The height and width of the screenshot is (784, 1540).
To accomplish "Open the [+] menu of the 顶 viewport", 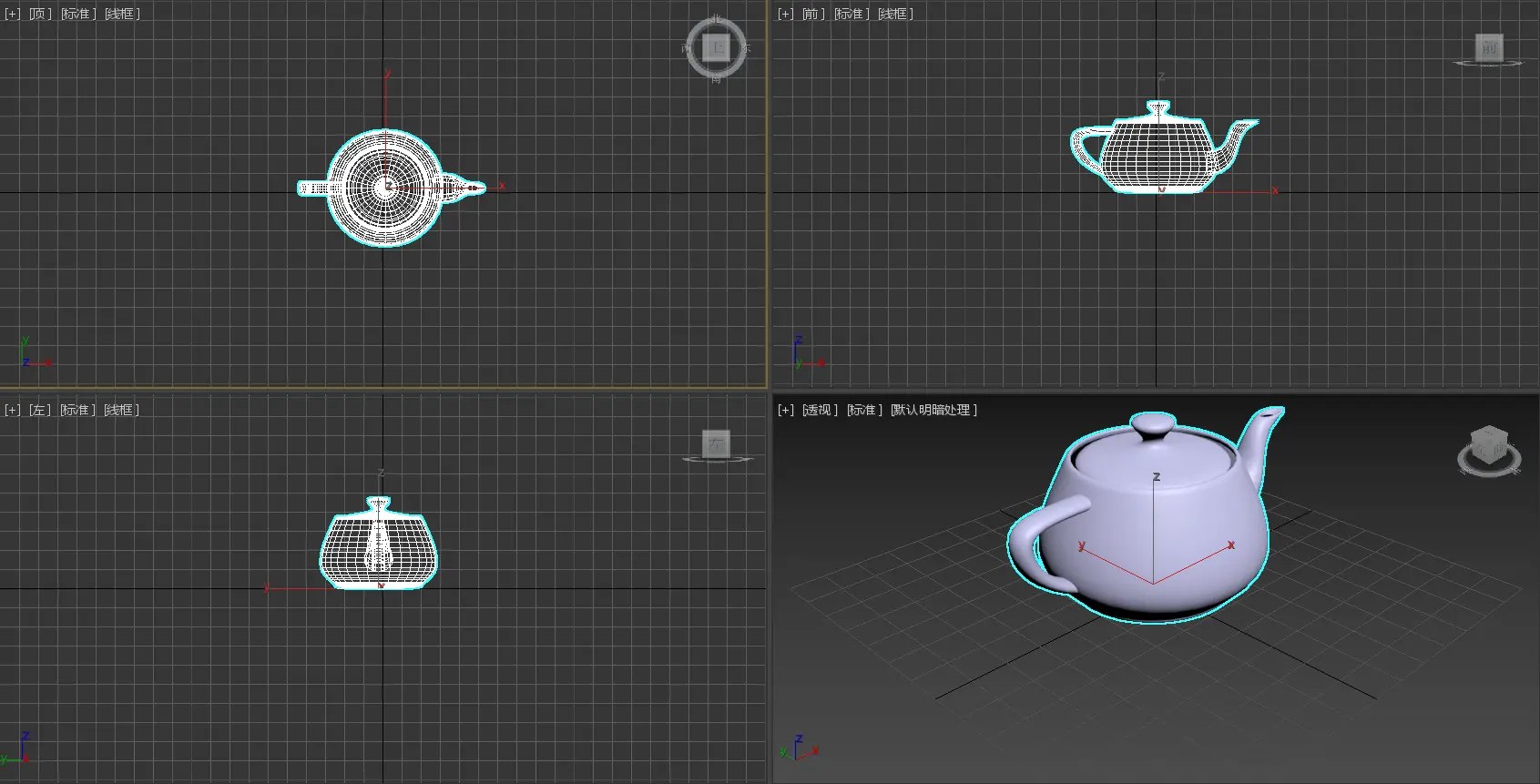I will click(x=12, y=14).
